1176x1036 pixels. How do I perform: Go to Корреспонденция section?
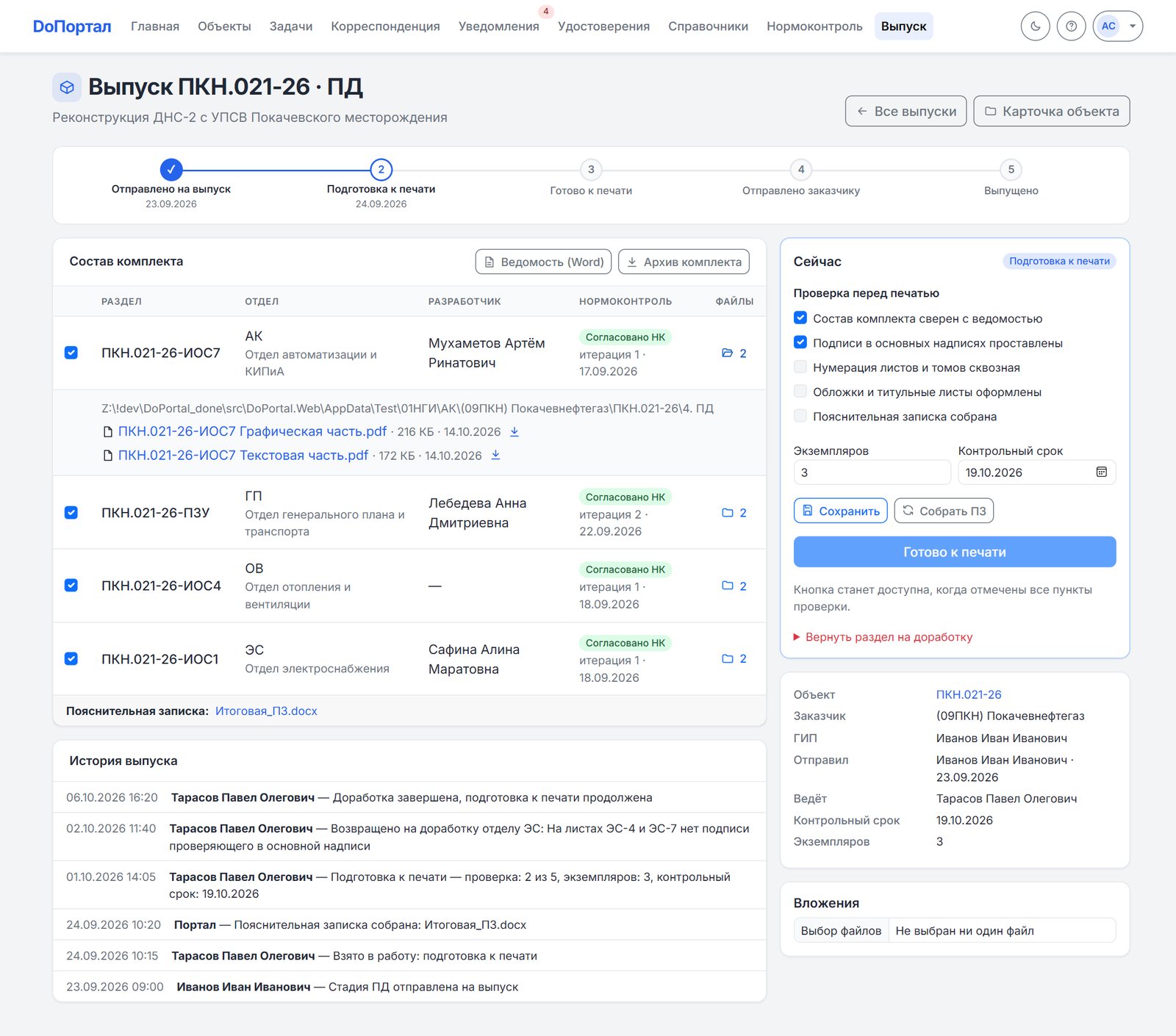point(385,26)
